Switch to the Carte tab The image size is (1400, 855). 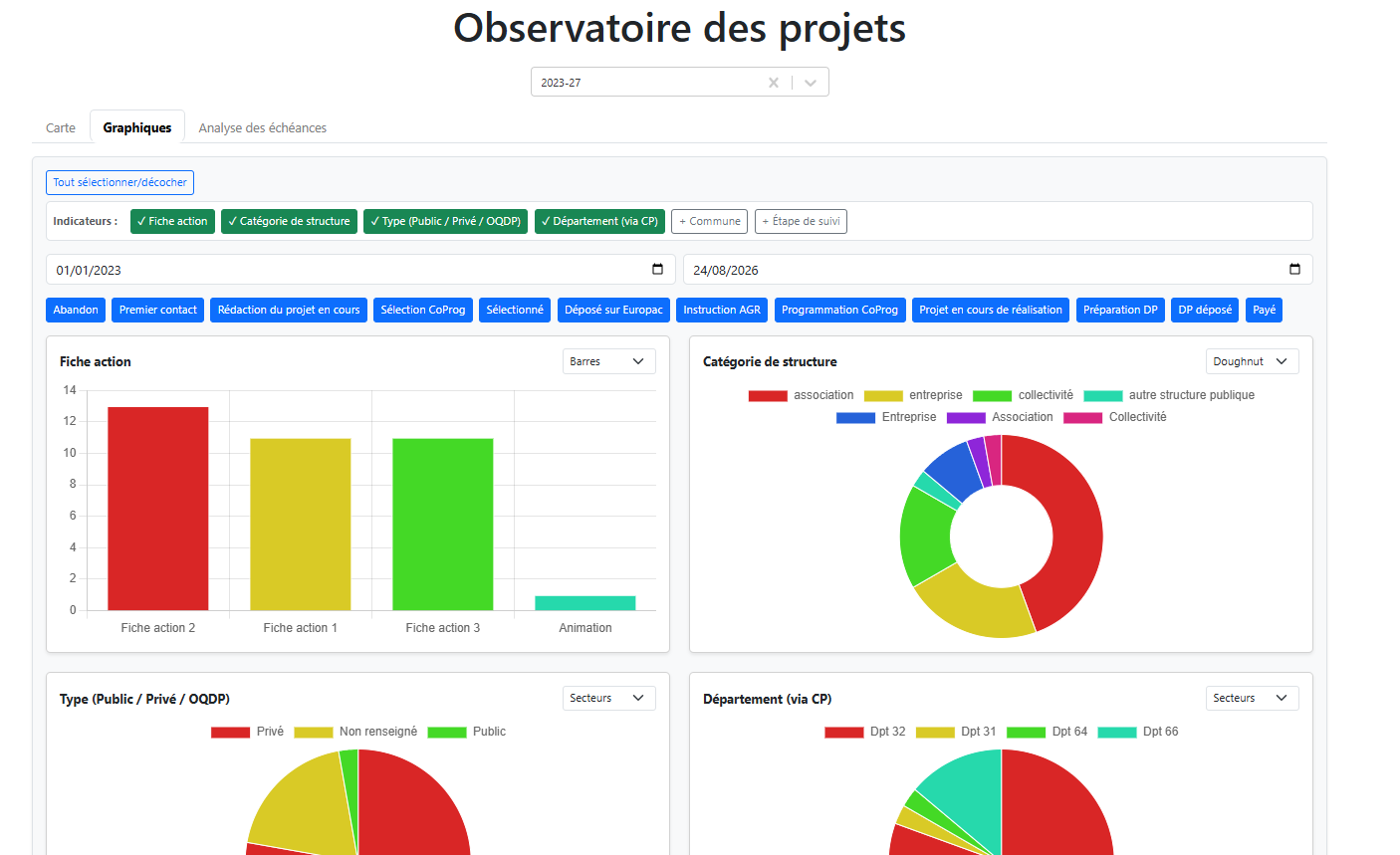click(x=61, y=127)
